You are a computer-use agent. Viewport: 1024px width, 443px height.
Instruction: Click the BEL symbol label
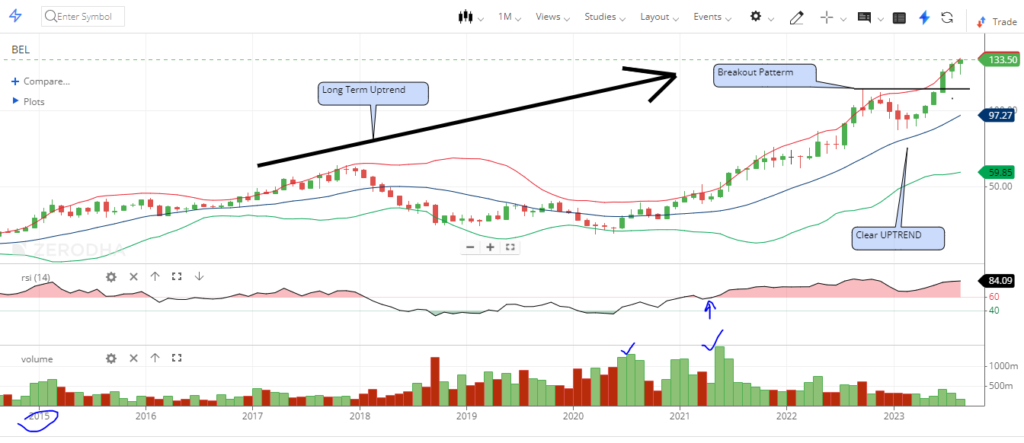[20, 49]
